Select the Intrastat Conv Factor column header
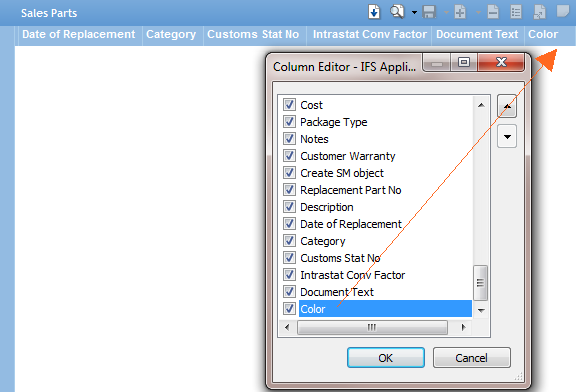The height and width of the screenshot is (392, 576). click(x=370, y=35)
